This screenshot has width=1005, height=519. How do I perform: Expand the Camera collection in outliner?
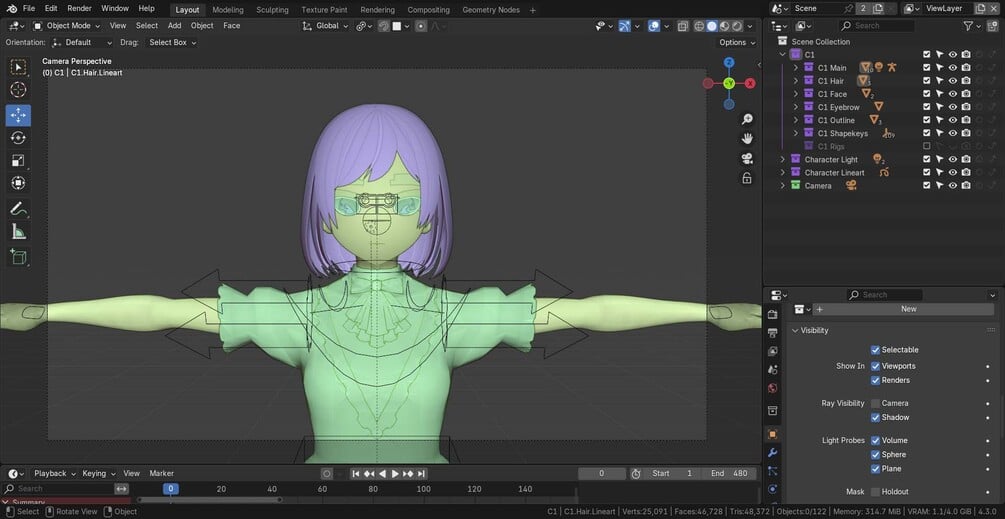point(783,186)
